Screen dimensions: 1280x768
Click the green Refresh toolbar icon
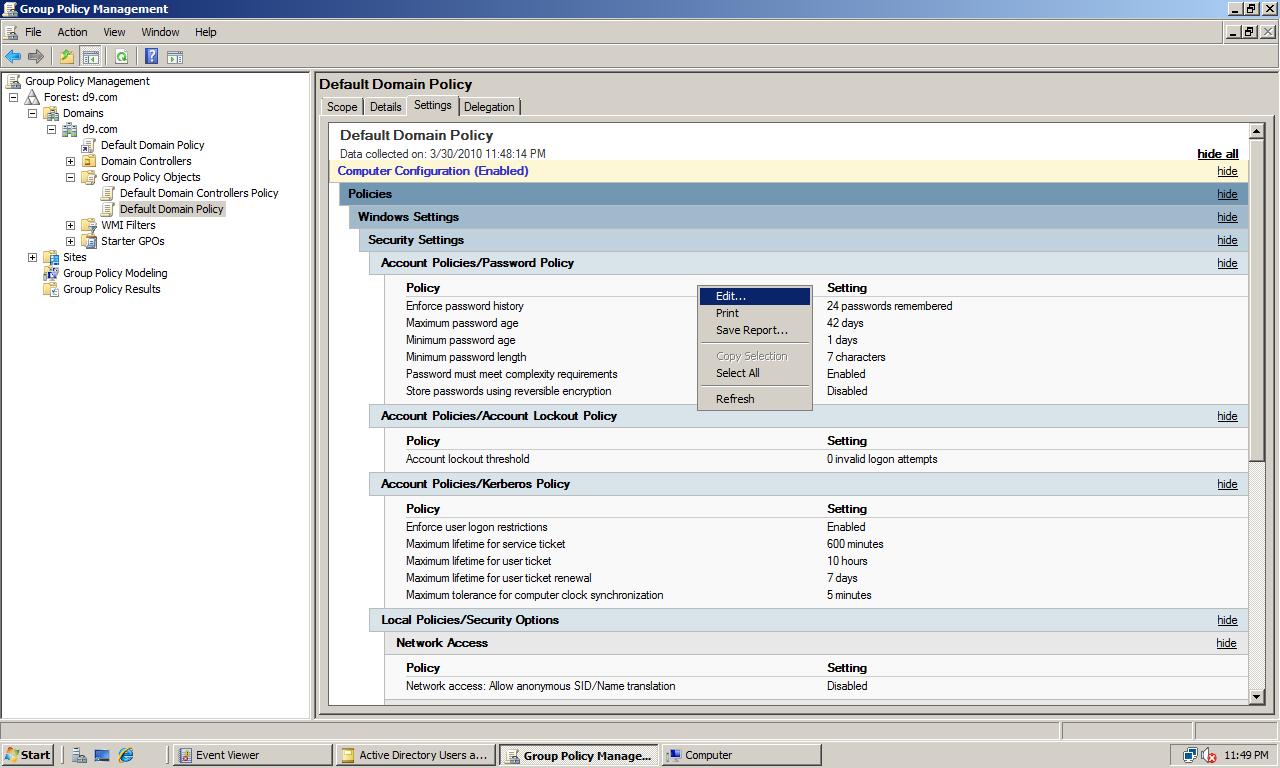pyautogui.click(x=122, y=57)
